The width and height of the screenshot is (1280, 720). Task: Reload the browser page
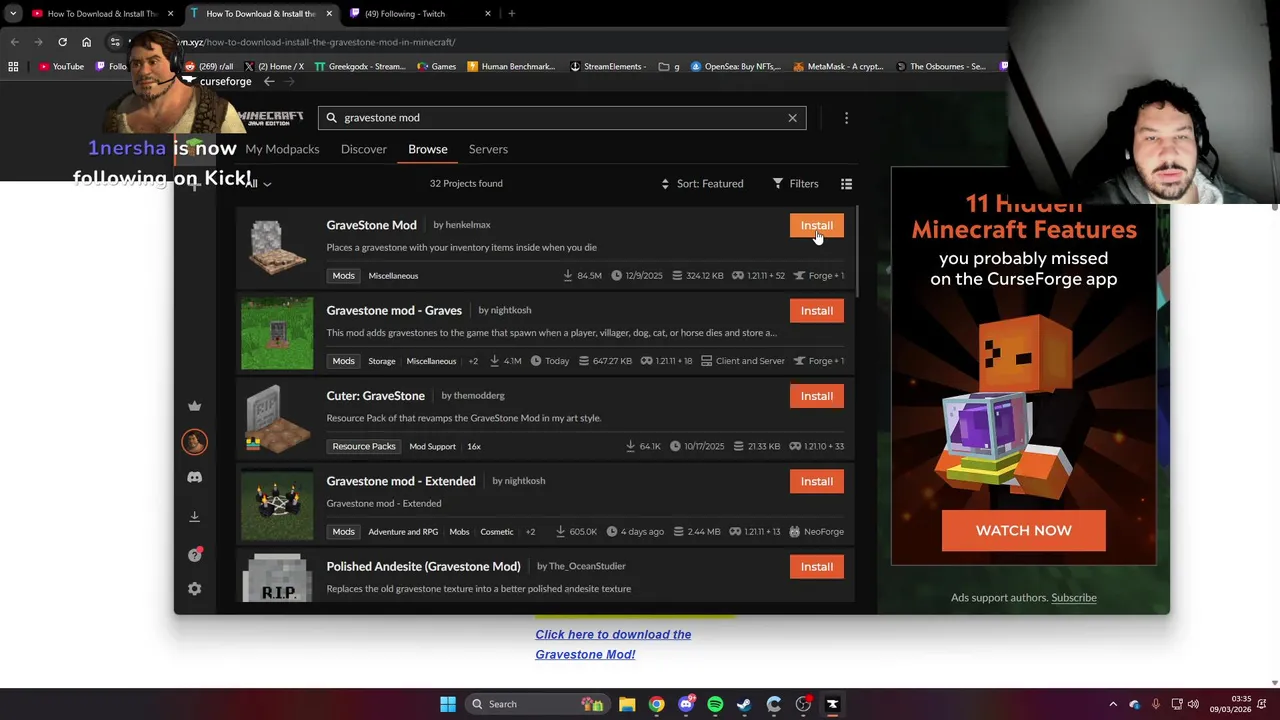[x=62, y=42]
